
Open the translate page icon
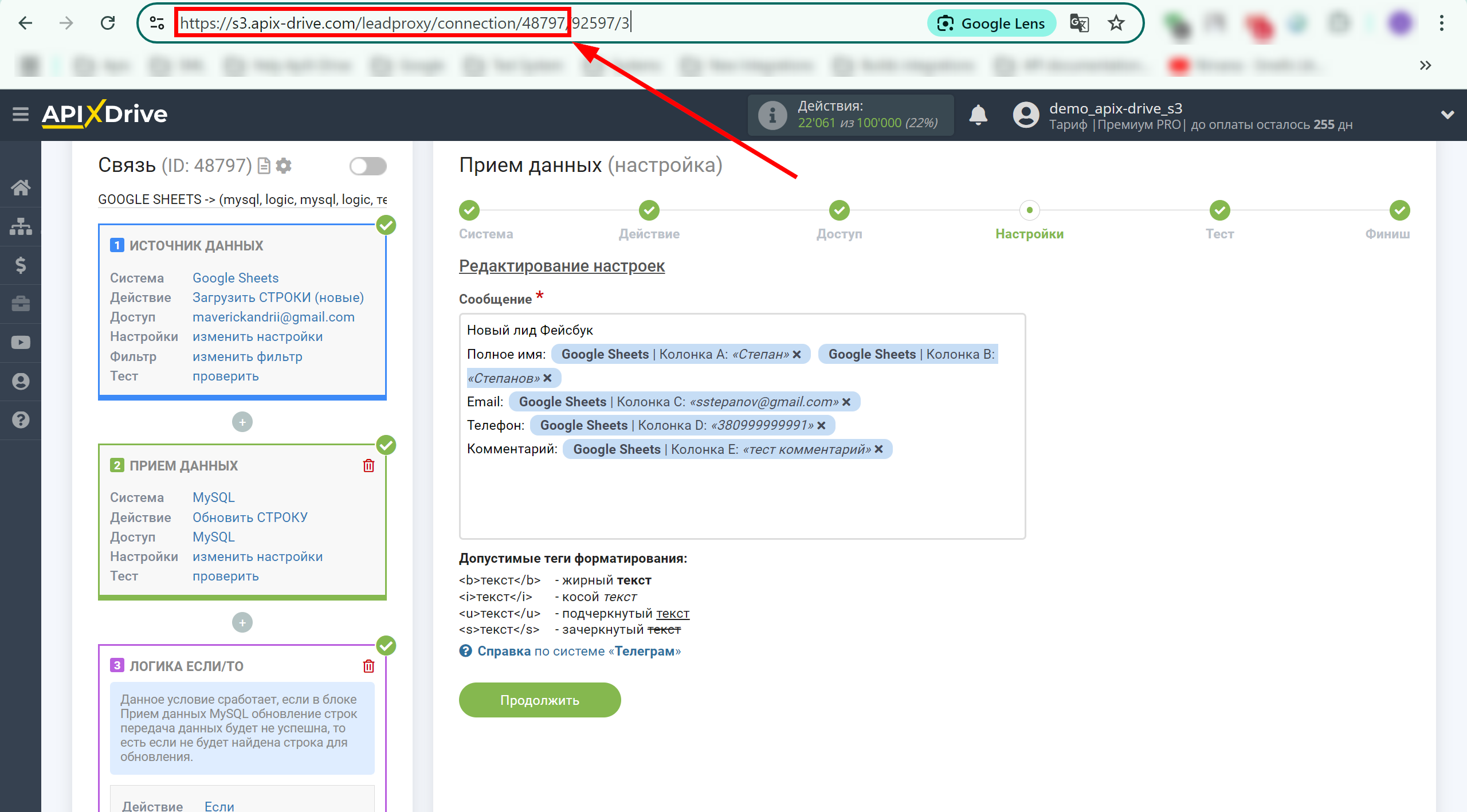coord(1079,23)
